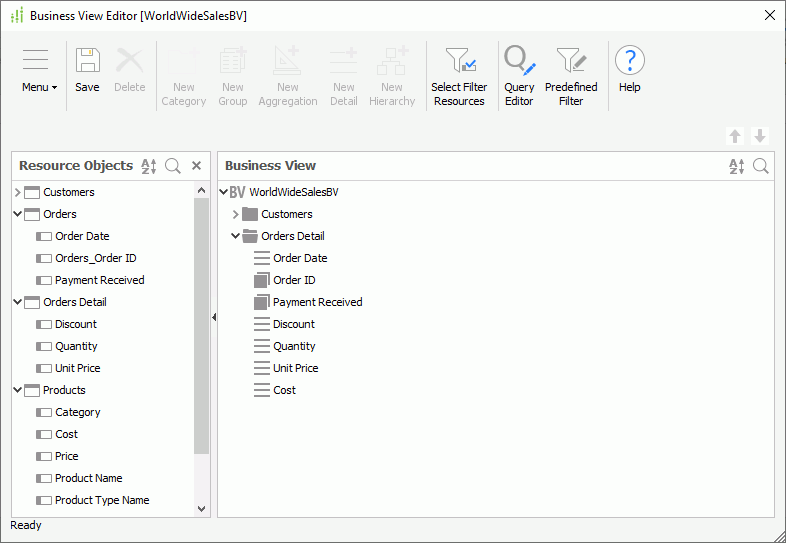Click the Save toolbar icon
This screenshot has height=543, width=786.
pyautogui.click(x=87, y=61)
